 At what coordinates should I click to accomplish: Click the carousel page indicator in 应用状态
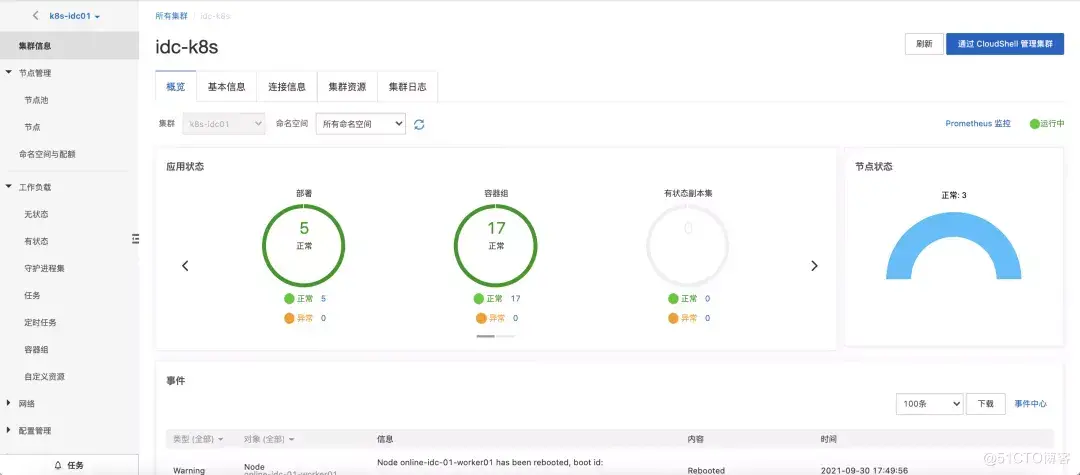[496, 336]
